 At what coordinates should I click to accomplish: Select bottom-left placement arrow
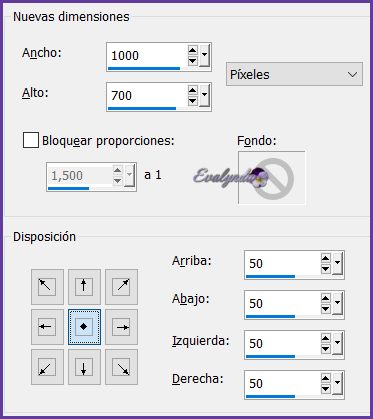point(47,367)
